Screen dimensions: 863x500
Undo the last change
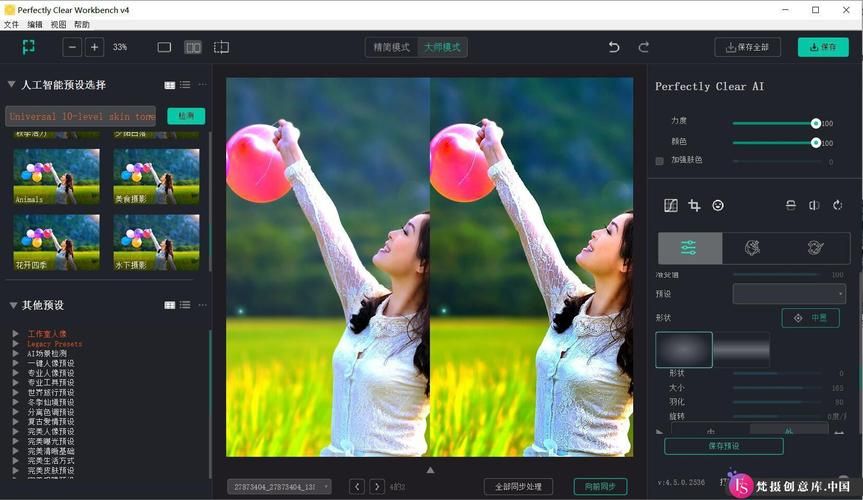[x=614, y=47]
